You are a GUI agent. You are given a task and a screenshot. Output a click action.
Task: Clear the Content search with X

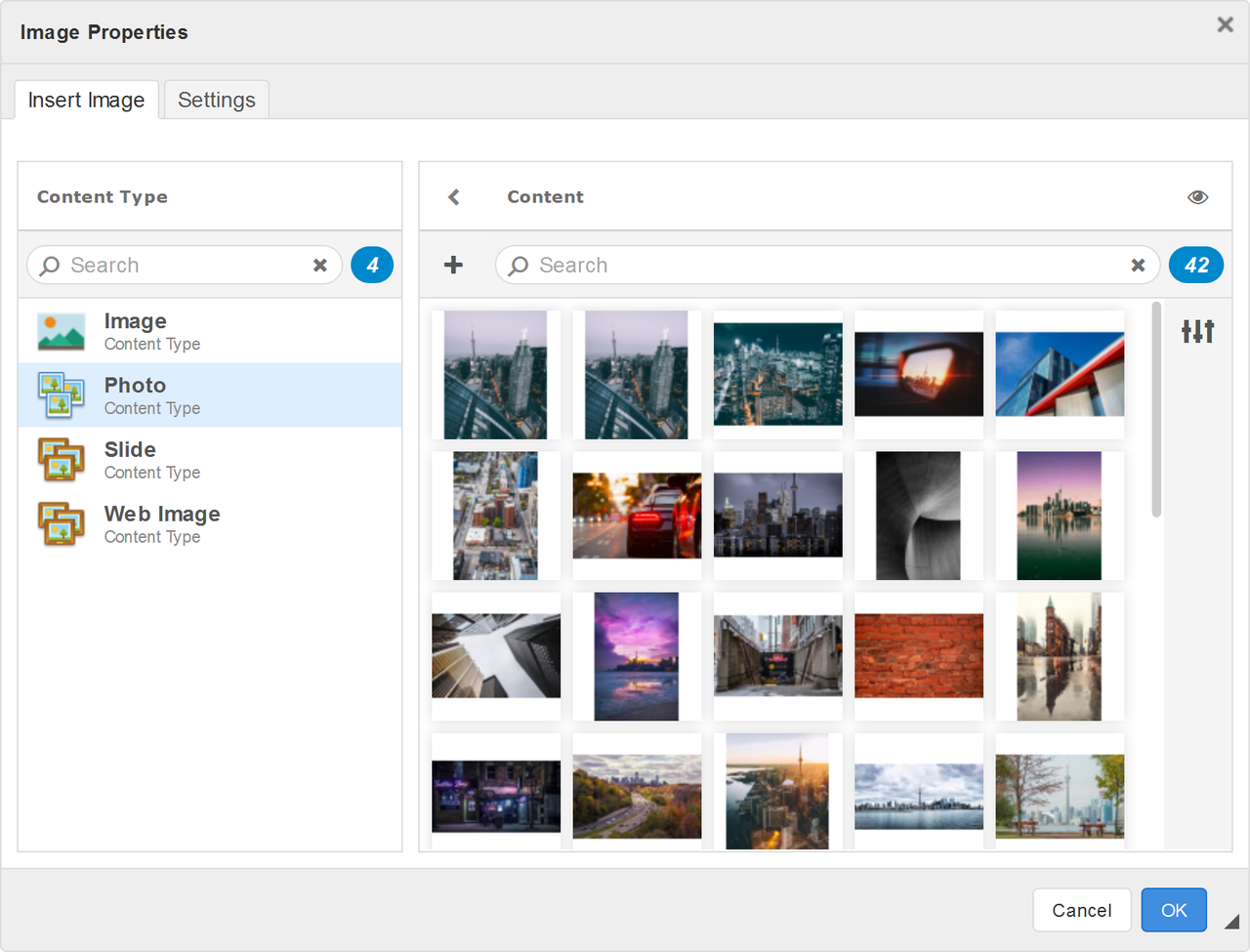click(x=1138, y=265)
